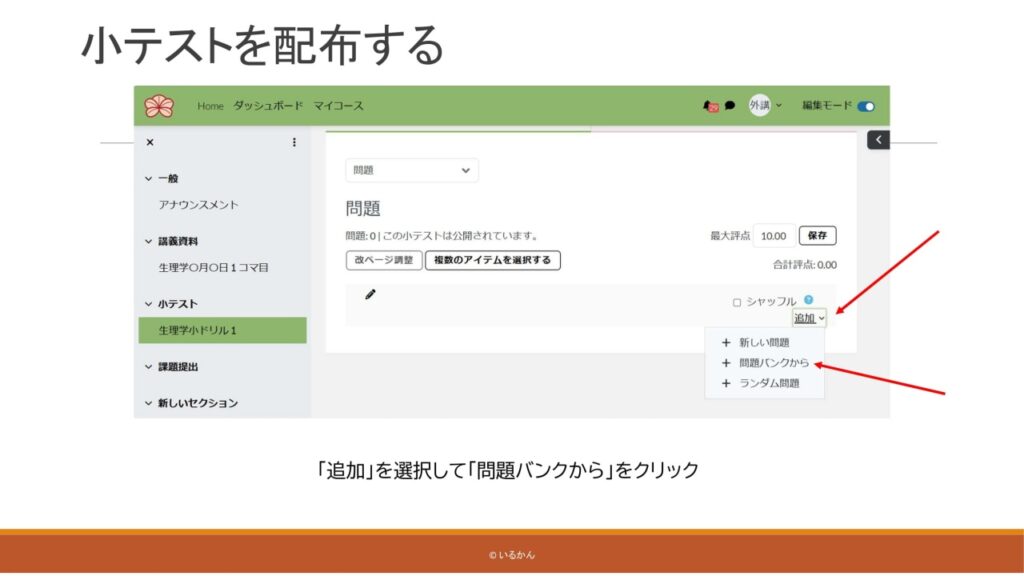The width and height of the screenshot is (1024, 576).
Task: Open the 問題 dropdown selector
Action: [411, 170]
